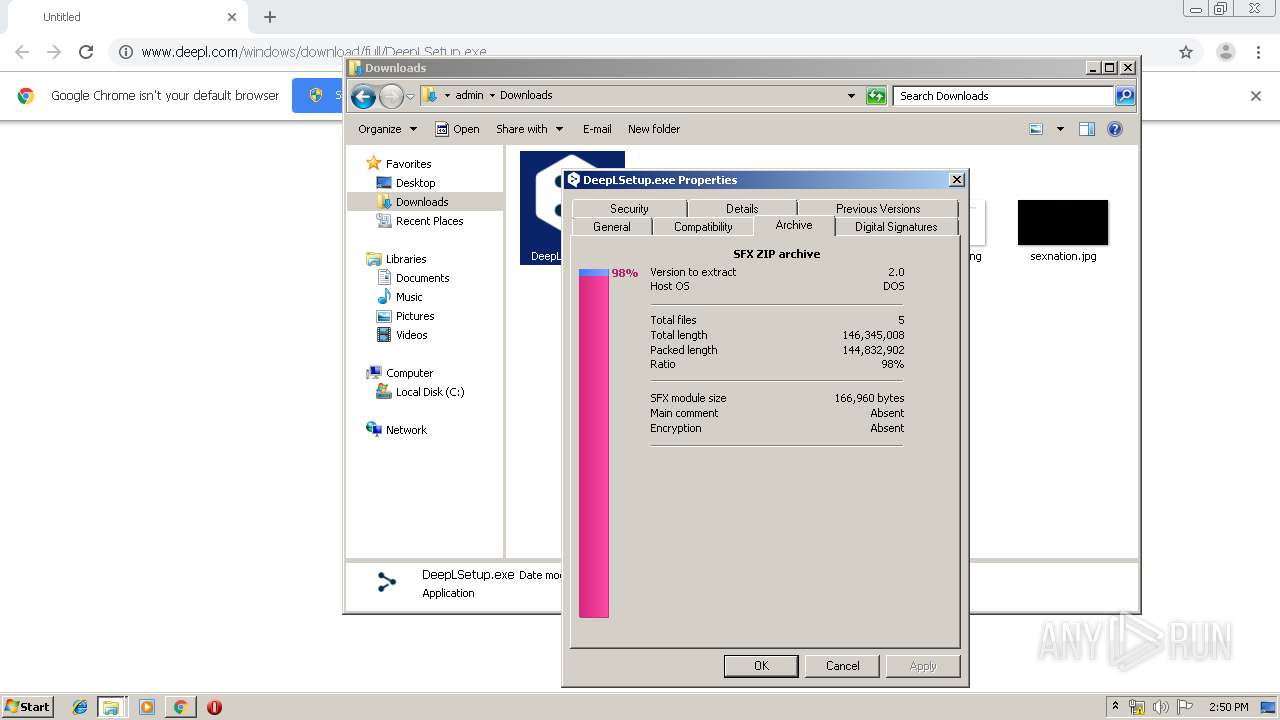Click Cancel in the Properties dialog
Viewport: 1280px width, 720px height.
[843, 666]
